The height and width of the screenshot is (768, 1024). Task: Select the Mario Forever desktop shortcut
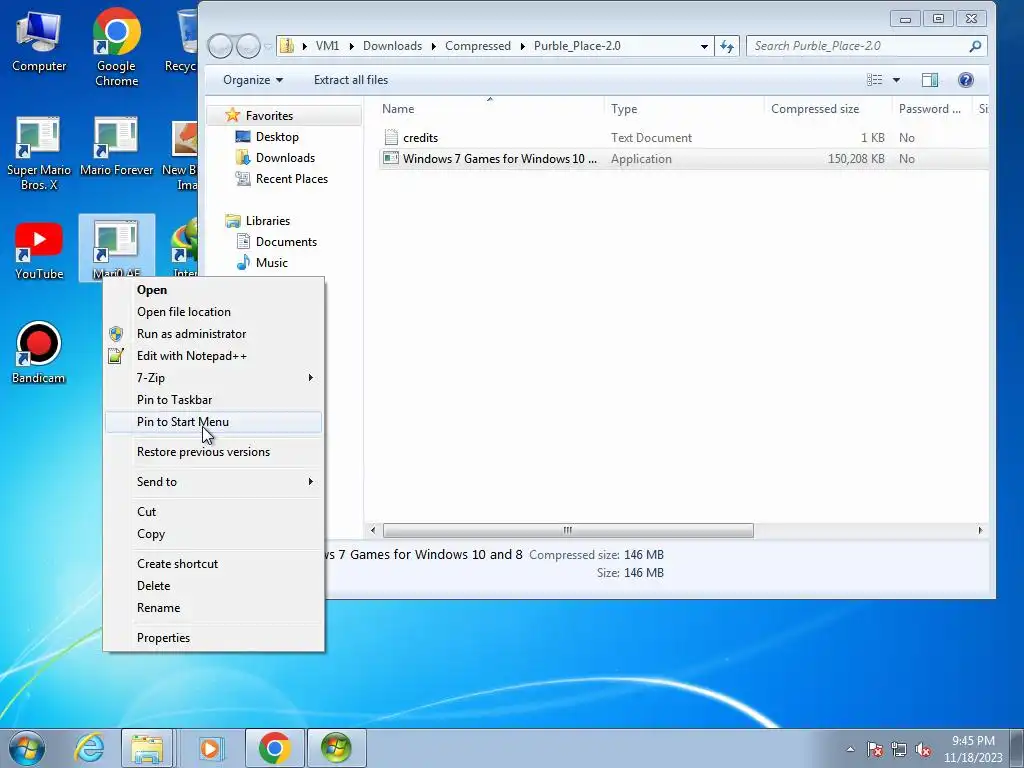pos(116,147)
